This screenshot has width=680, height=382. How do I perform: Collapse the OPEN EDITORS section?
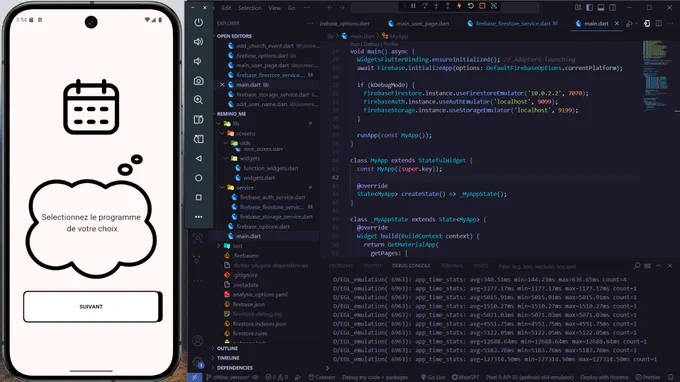[234, 36]
